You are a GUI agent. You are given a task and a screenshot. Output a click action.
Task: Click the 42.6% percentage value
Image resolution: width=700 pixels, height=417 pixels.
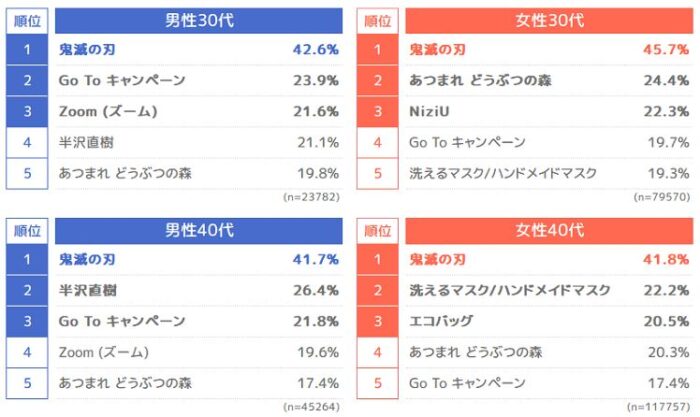coord(315,49)
